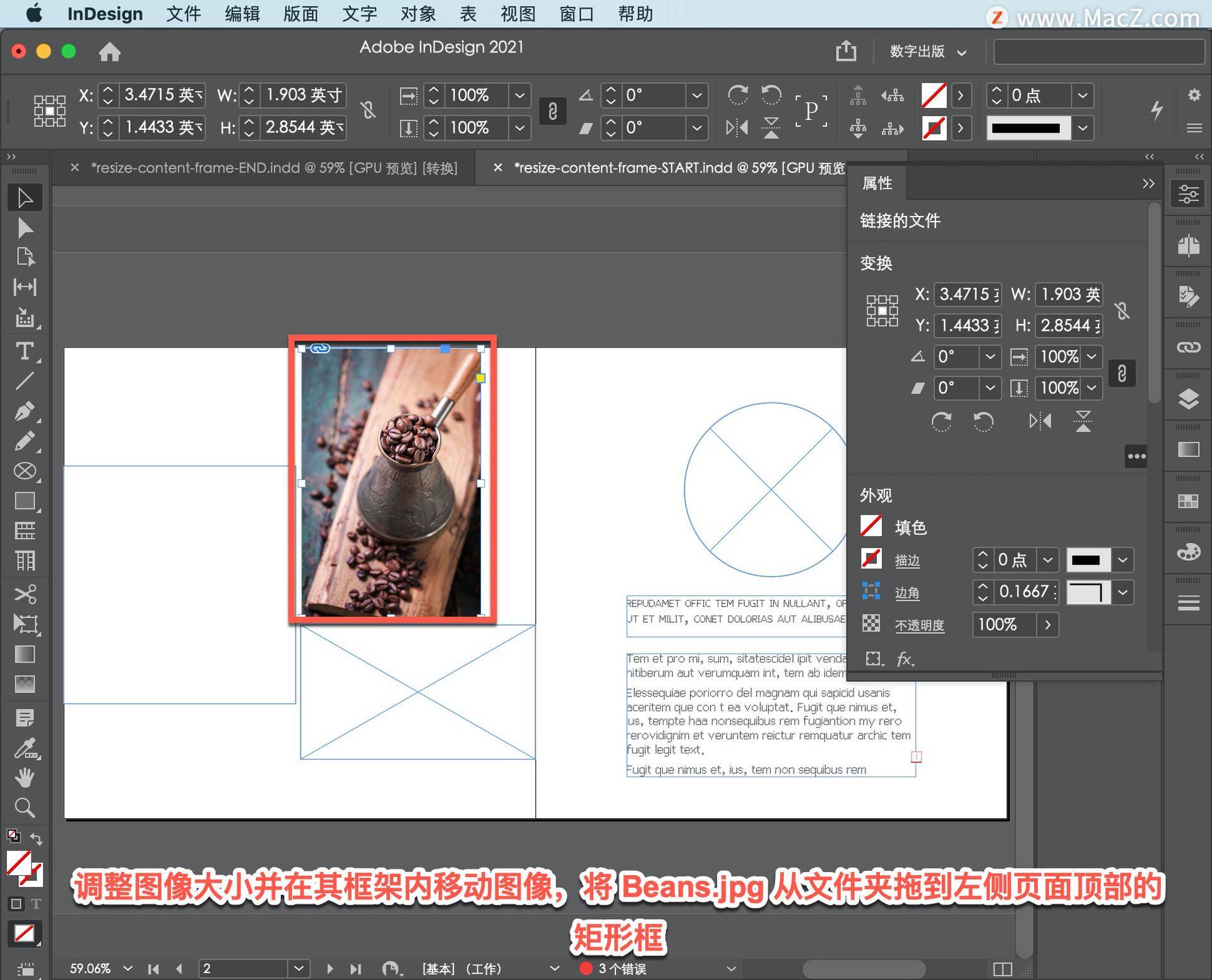1212x980 pixels.
Task: Select the 属性 panel tab
Action: coord(877,183)
